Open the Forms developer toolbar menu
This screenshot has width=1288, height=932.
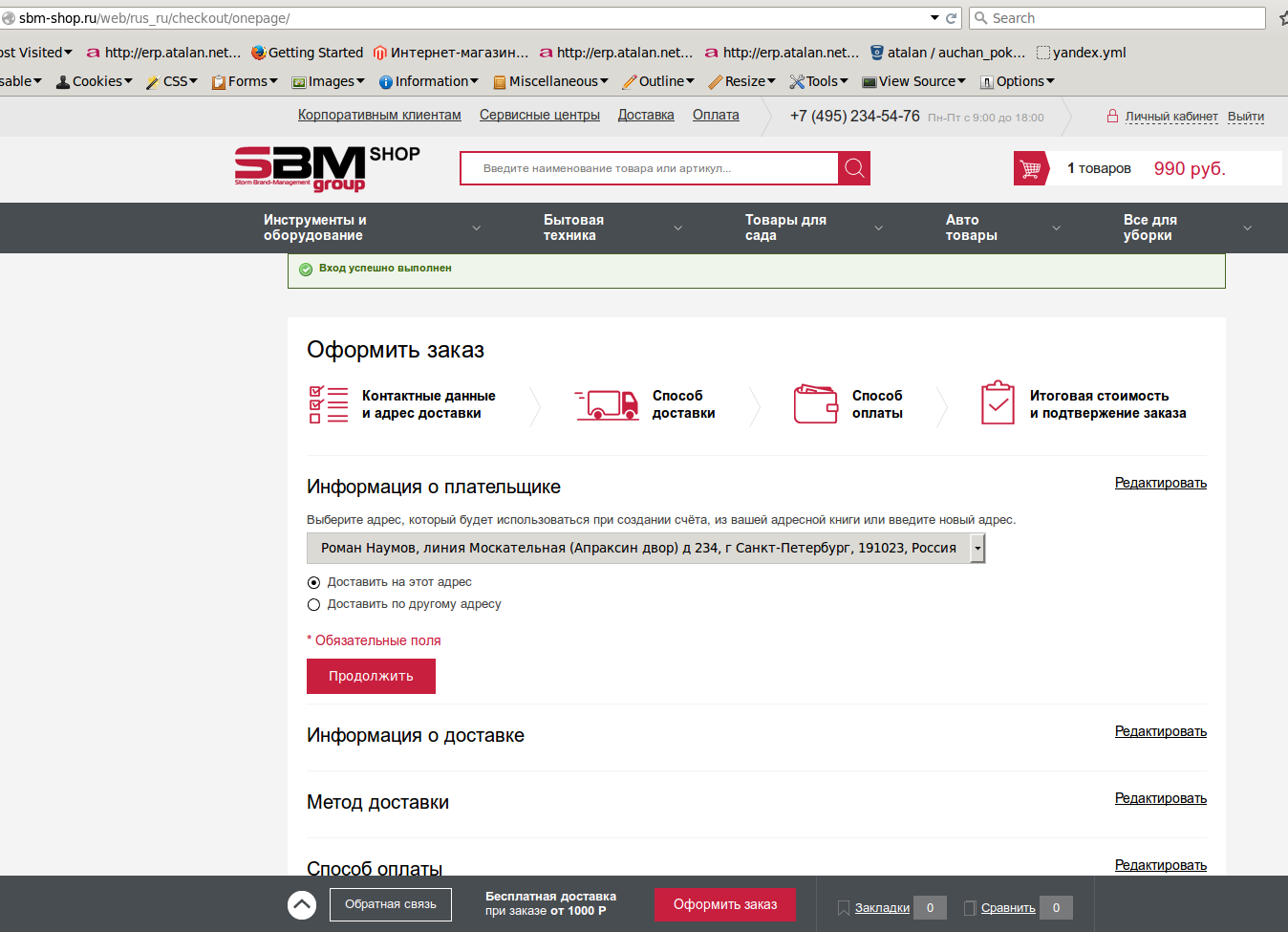click(245, 81)
